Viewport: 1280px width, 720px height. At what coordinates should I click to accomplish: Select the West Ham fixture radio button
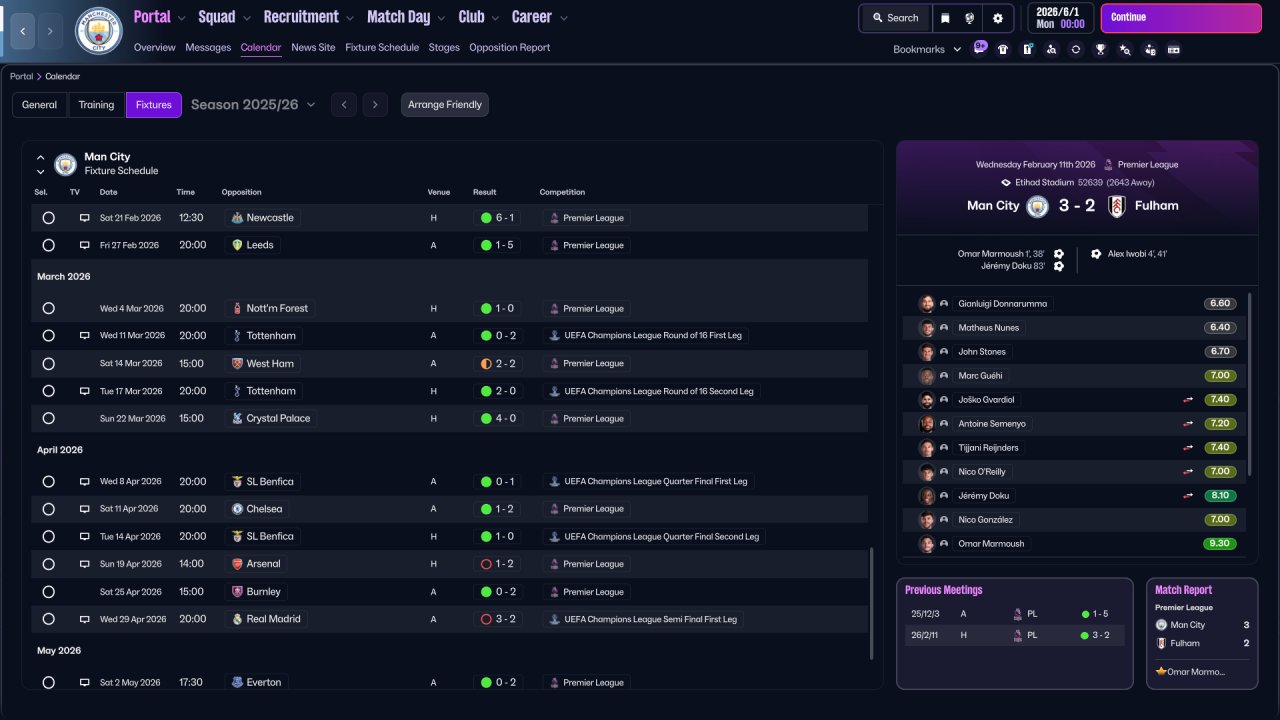pos(48,363)
